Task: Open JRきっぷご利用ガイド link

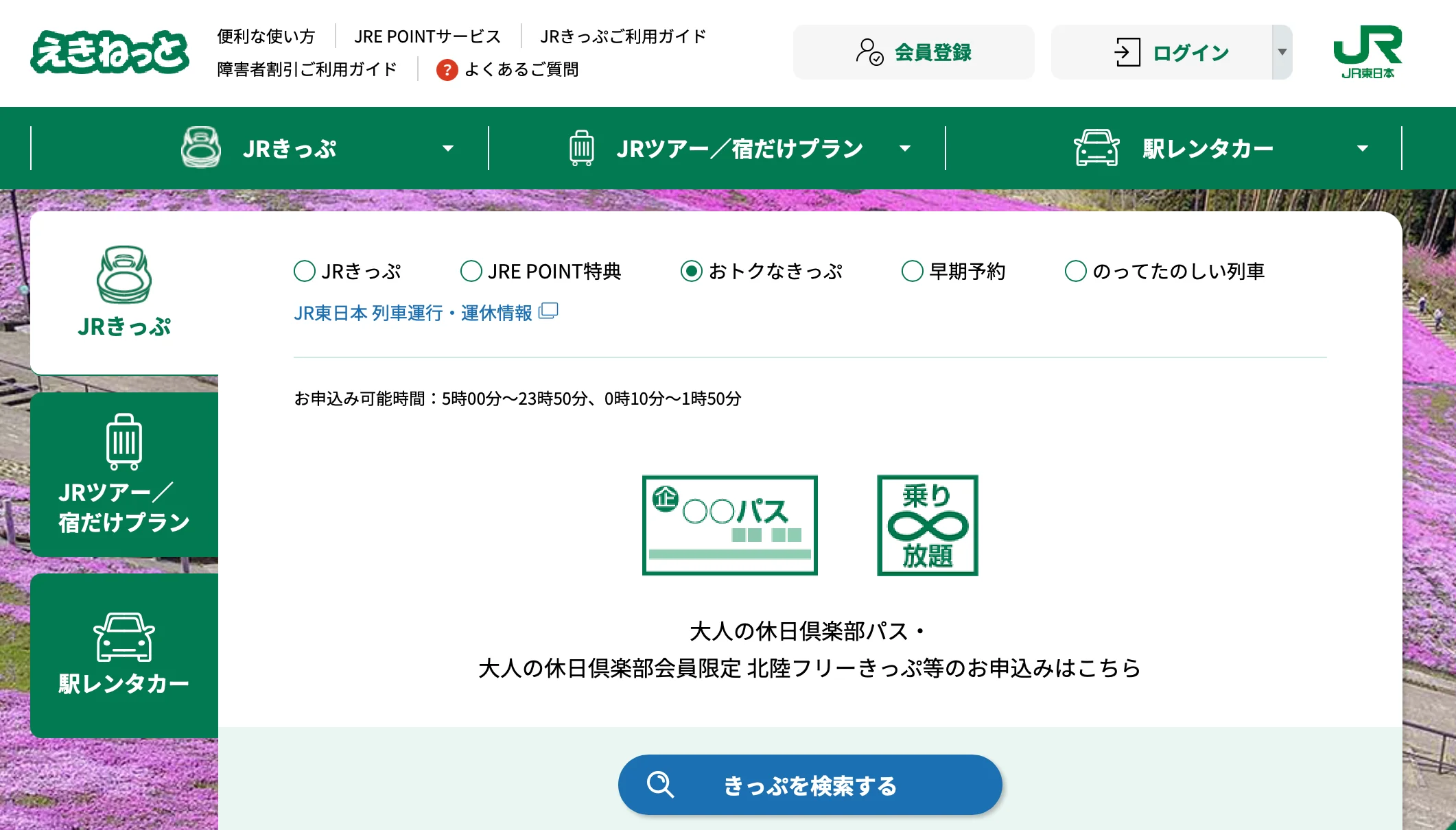Action: click(624, 36)
